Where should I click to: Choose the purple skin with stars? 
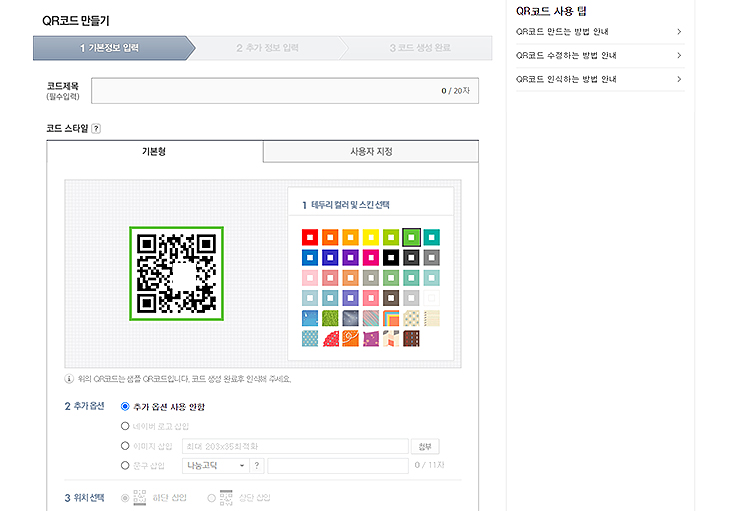370,338
